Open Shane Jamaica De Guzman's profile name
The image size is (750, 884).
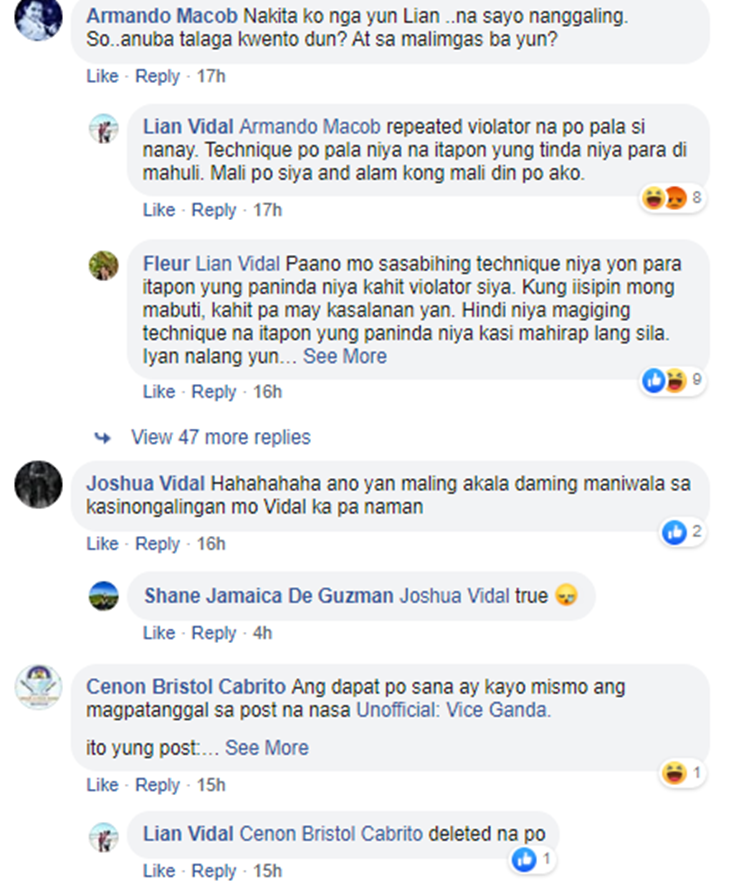pos(269,596)
